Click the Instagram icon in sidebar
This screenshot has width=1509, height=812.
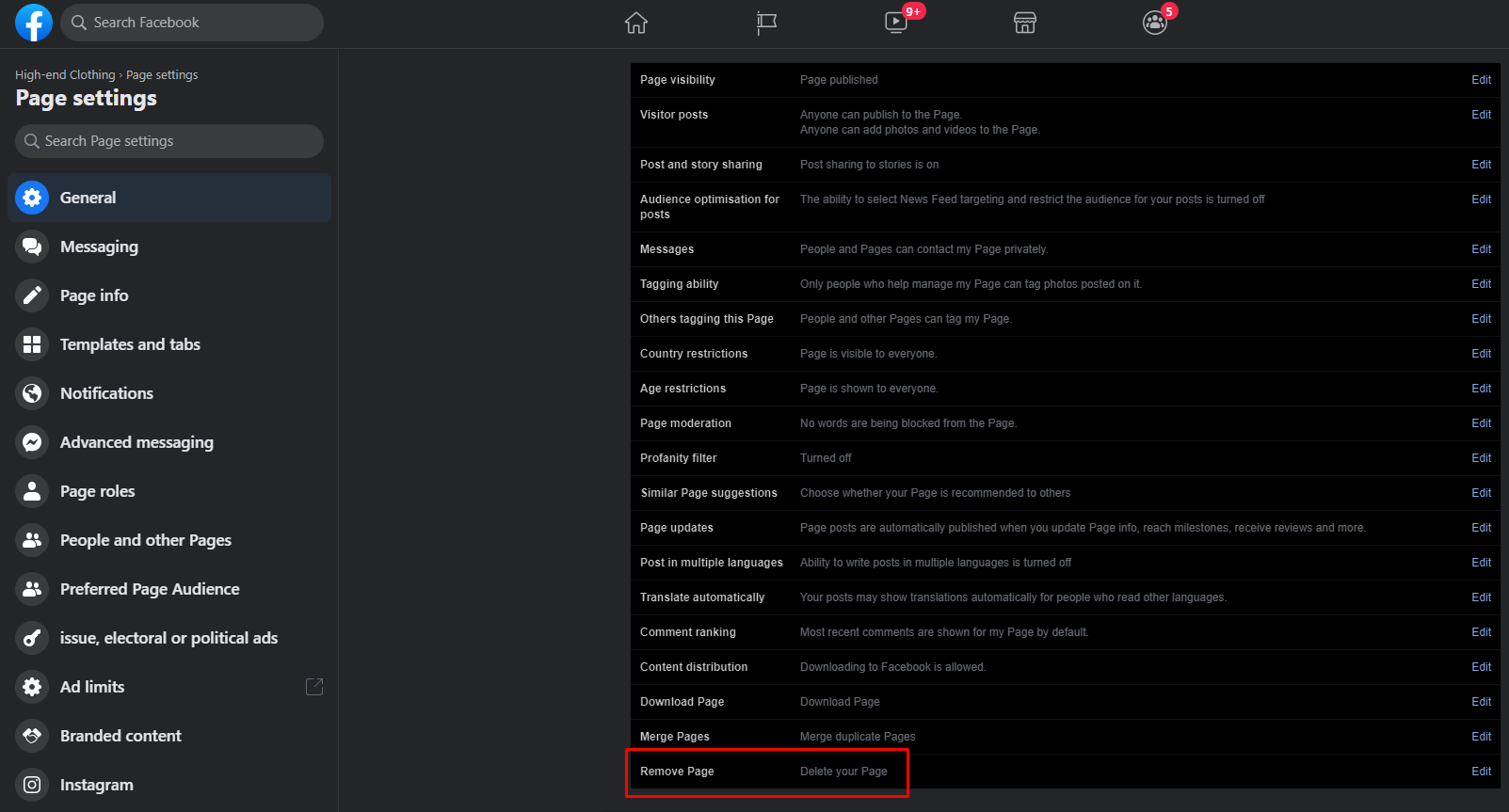point(32,785)
